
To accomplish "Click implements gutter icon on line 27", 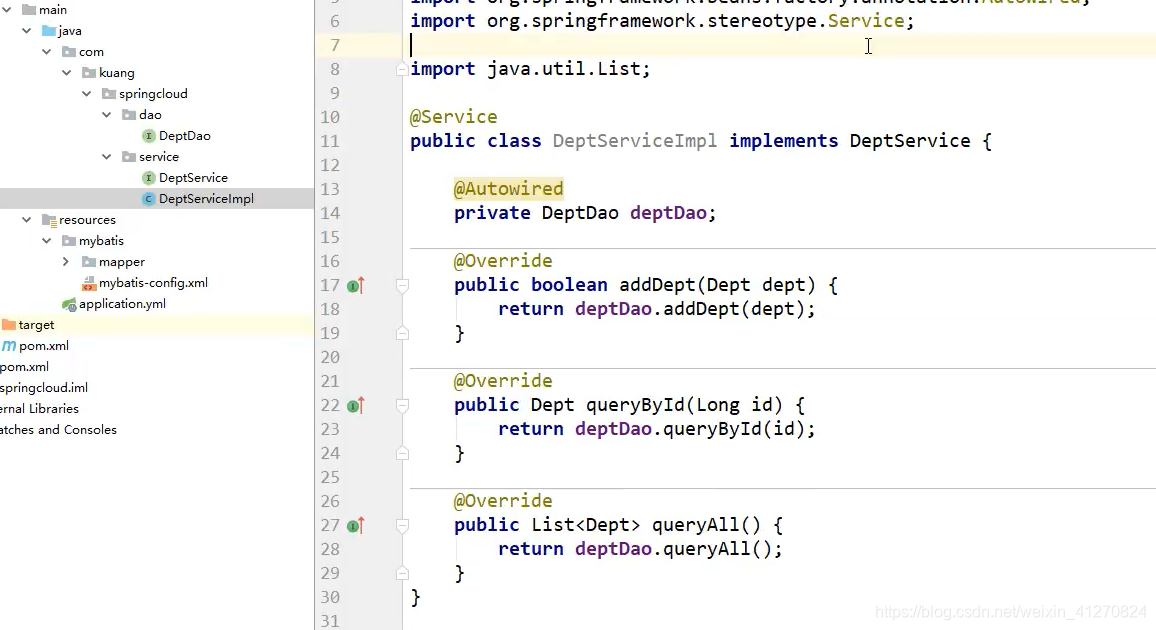I will pos(356,525).
